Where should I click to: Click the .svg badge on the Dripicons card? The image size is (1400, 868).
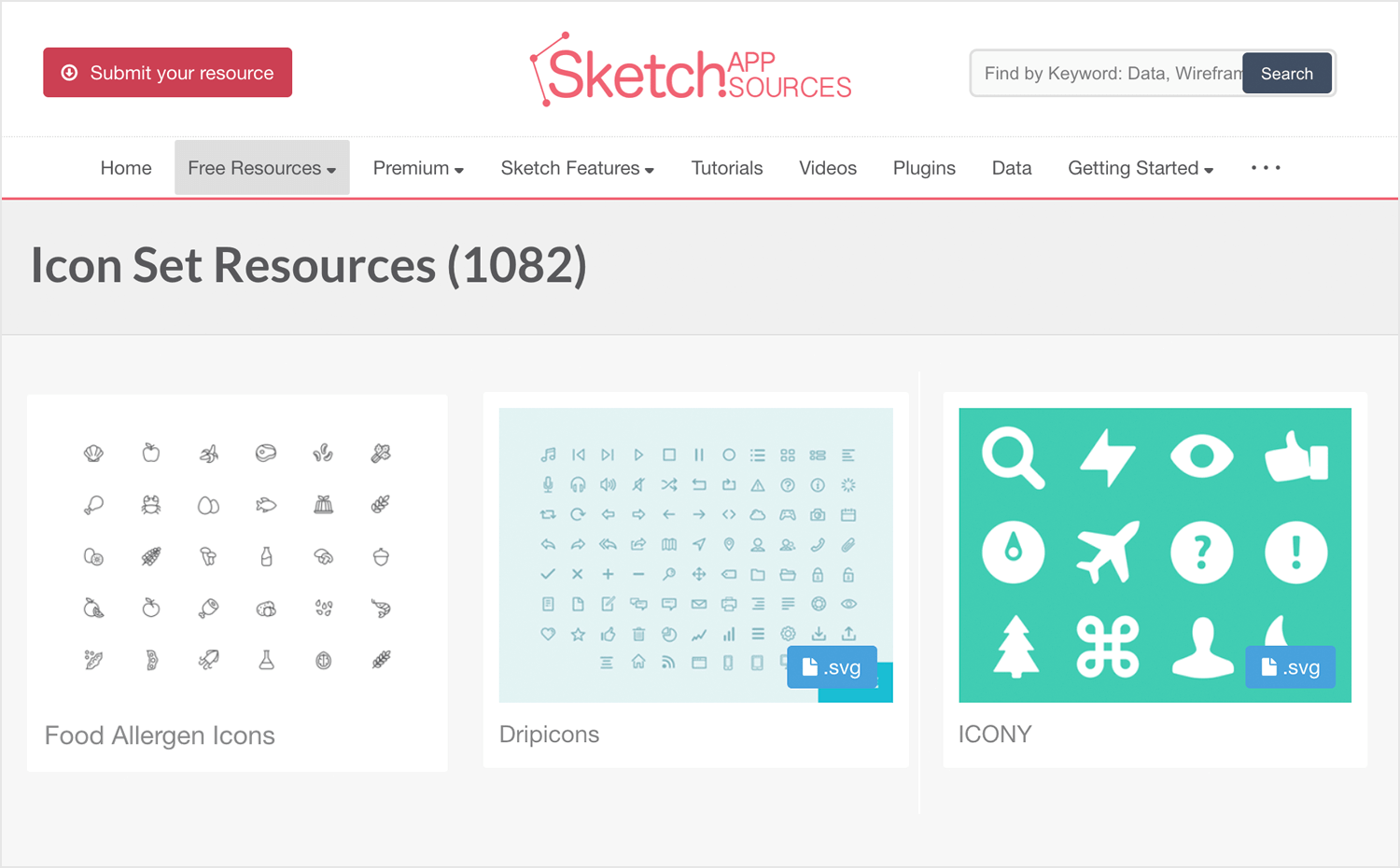click(x=831, y=666)
